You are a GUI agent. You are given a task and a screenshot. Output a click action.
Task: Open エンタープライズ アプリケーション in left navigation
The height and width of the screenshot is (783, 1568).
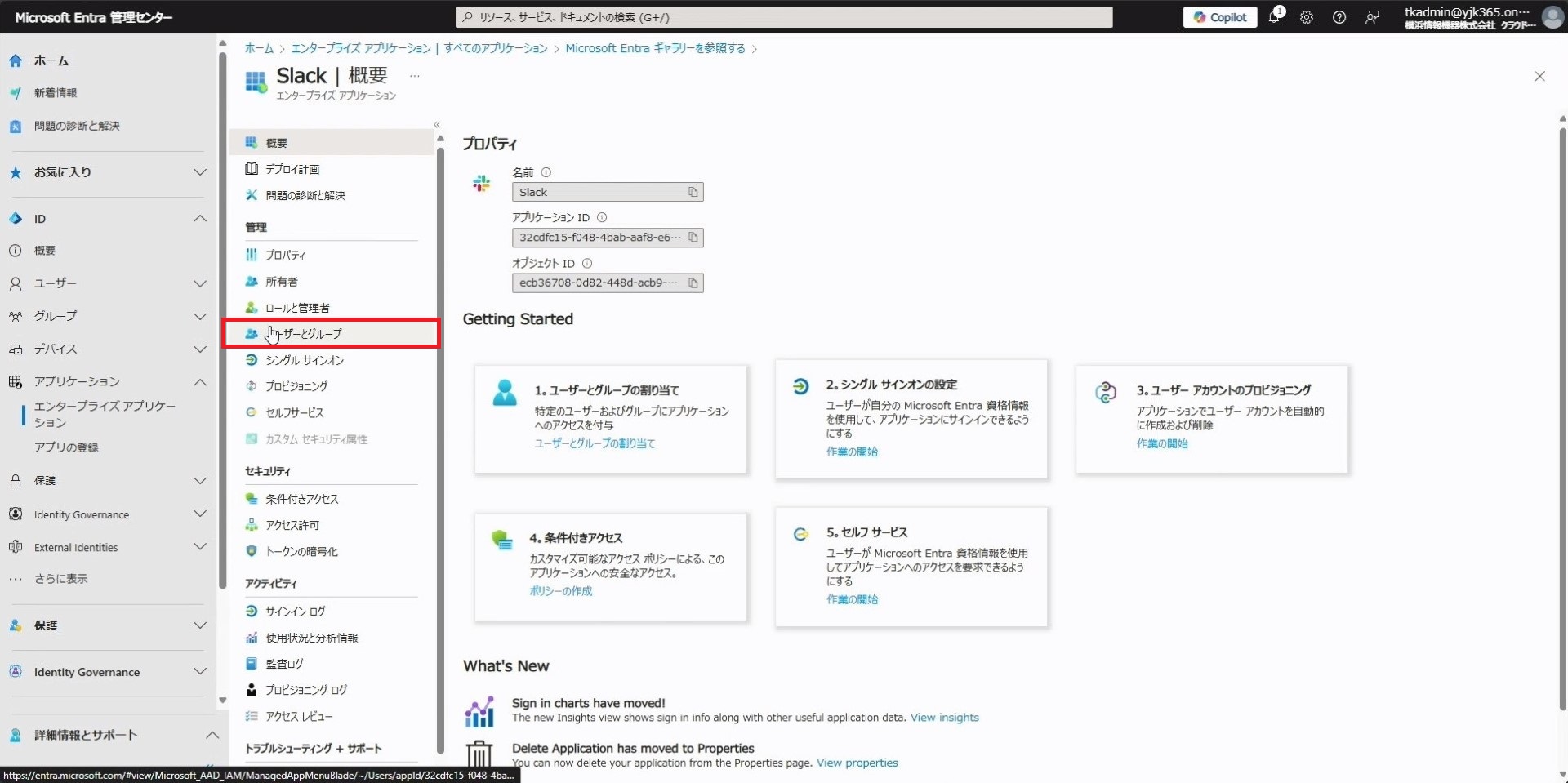[105, 414]
